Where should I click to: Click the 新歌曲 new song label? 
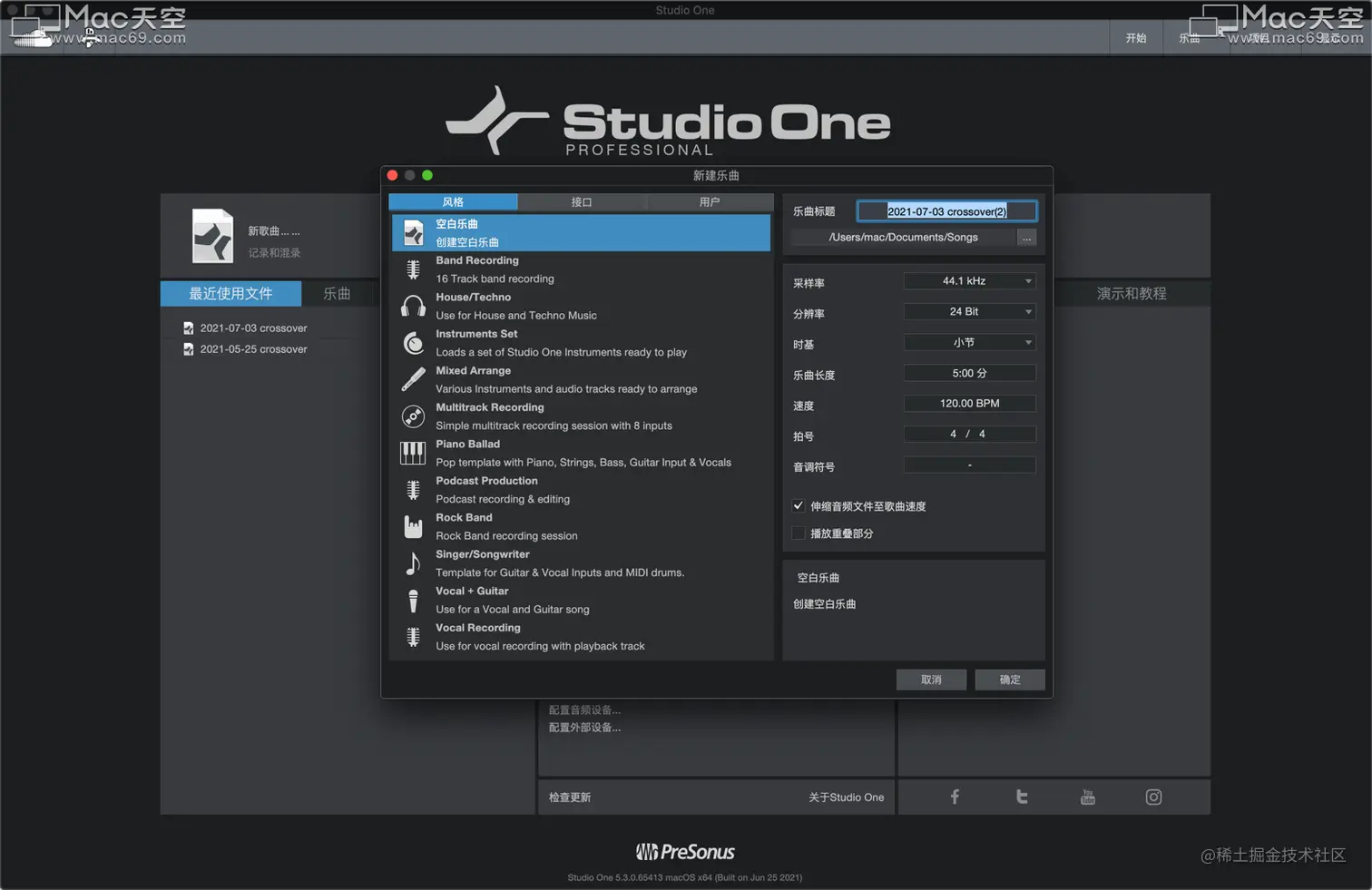click(x=274, y=231)
